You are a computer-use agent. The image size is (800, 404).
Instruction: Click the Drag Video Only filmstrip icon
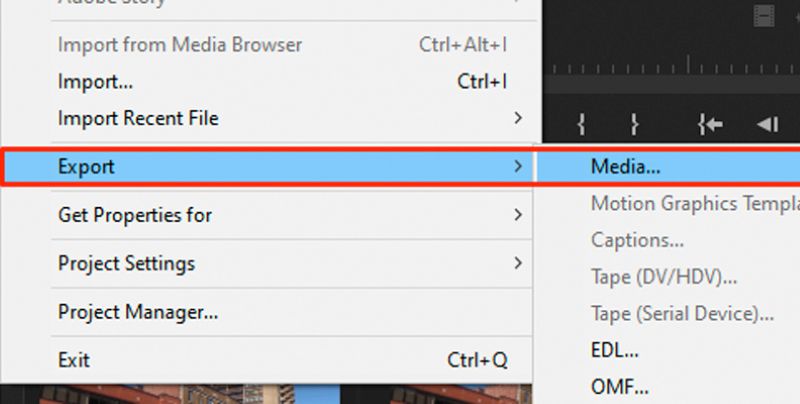tap(765, 16)
